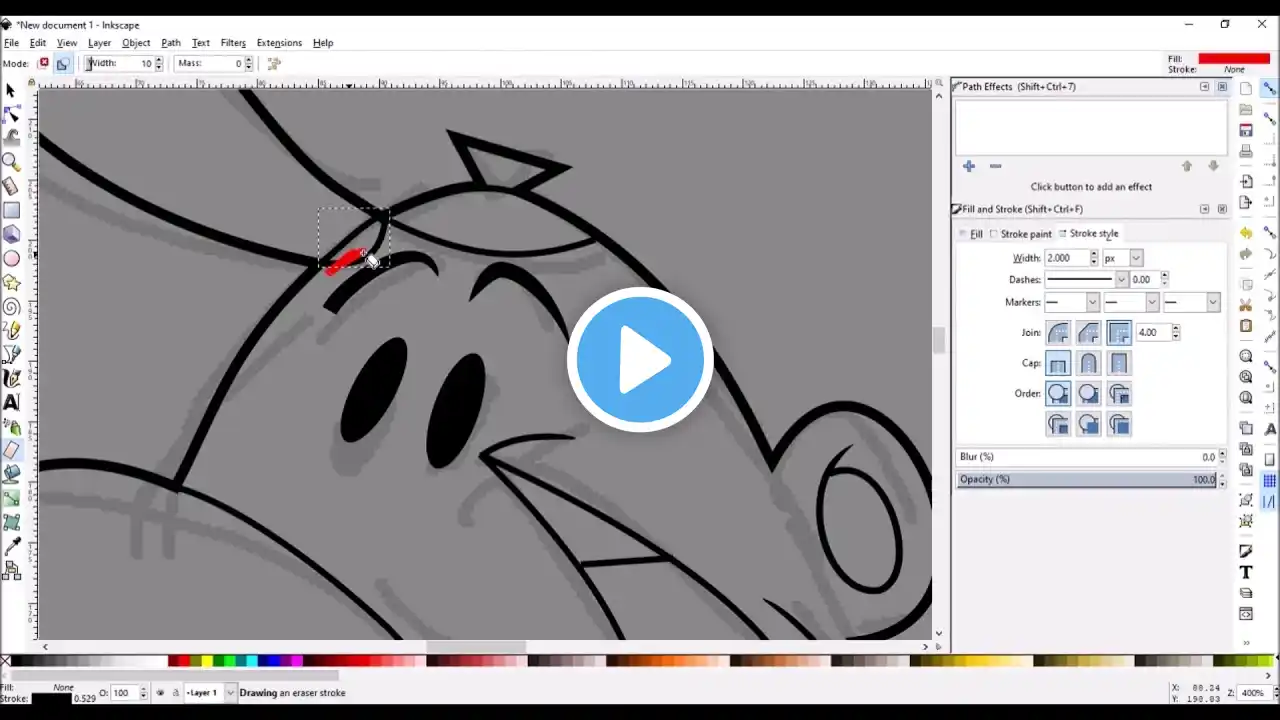Select the butt cap button
Screen dimensions: 1280x720
1058,363
